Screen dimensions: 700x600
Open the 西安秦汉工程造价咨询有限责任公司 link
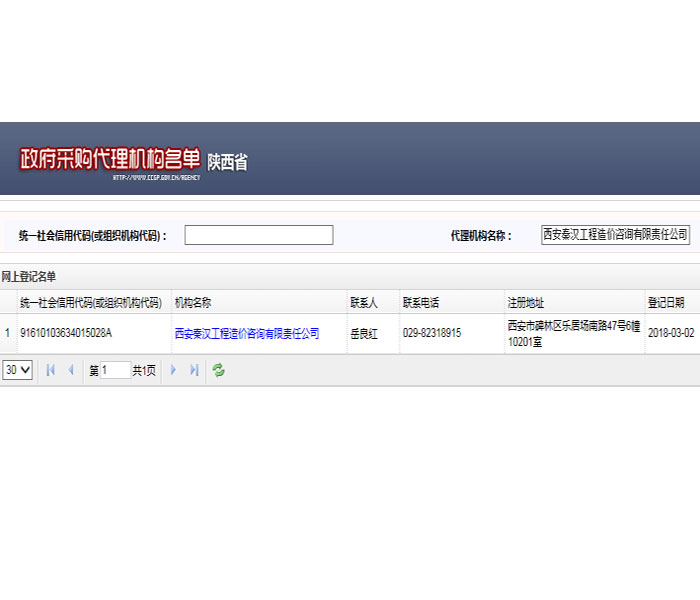pos(246,334)
